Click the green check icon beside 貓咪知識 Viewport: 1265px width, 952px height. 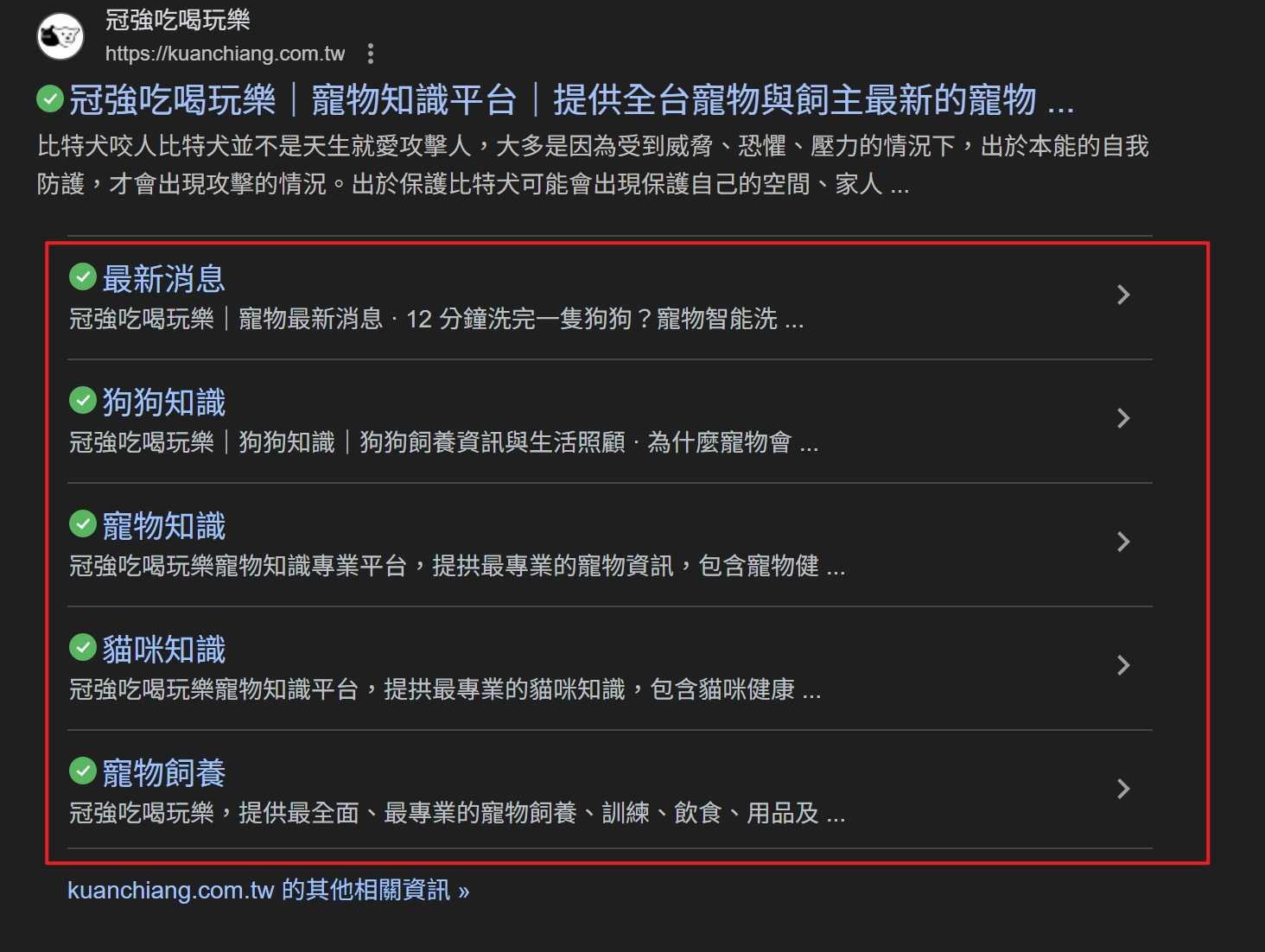[82, 647]
